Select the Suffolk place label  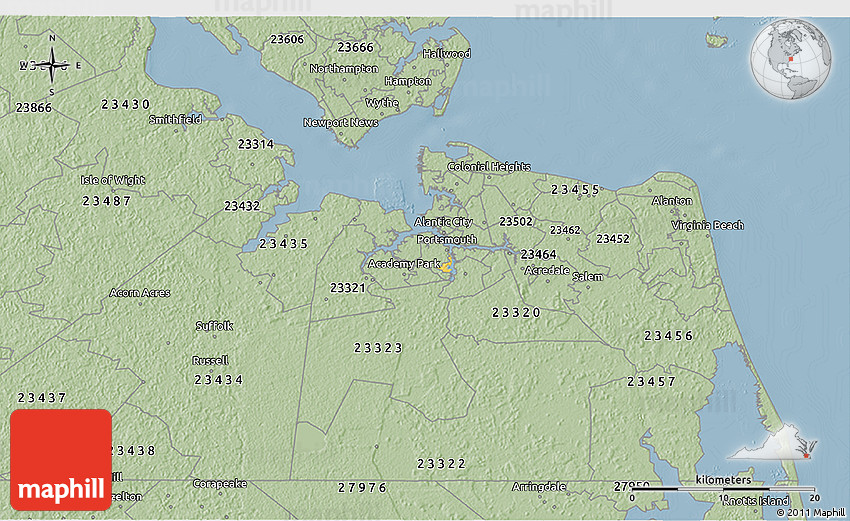214,326
